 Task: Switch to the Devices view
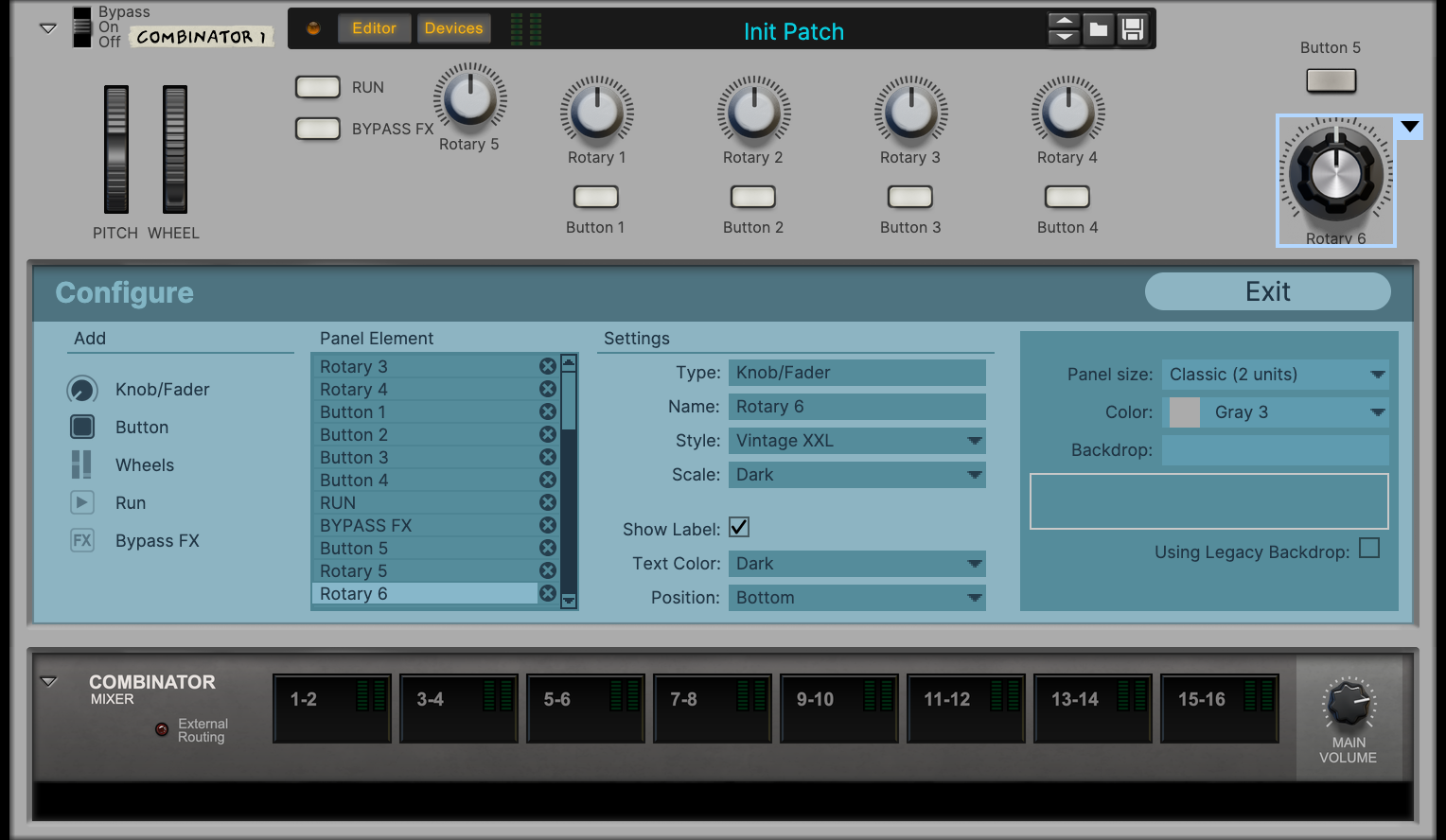point(453,28)
